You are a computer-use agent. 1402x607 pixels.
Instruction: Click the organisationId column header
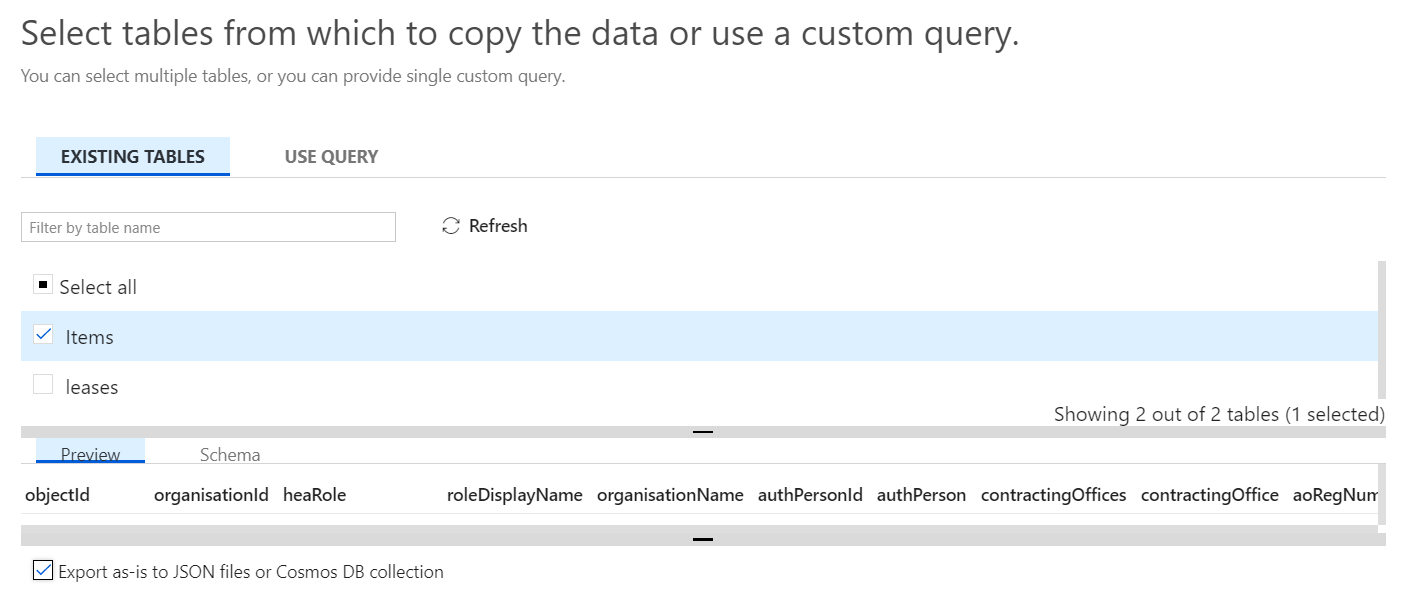coord(211,495)
